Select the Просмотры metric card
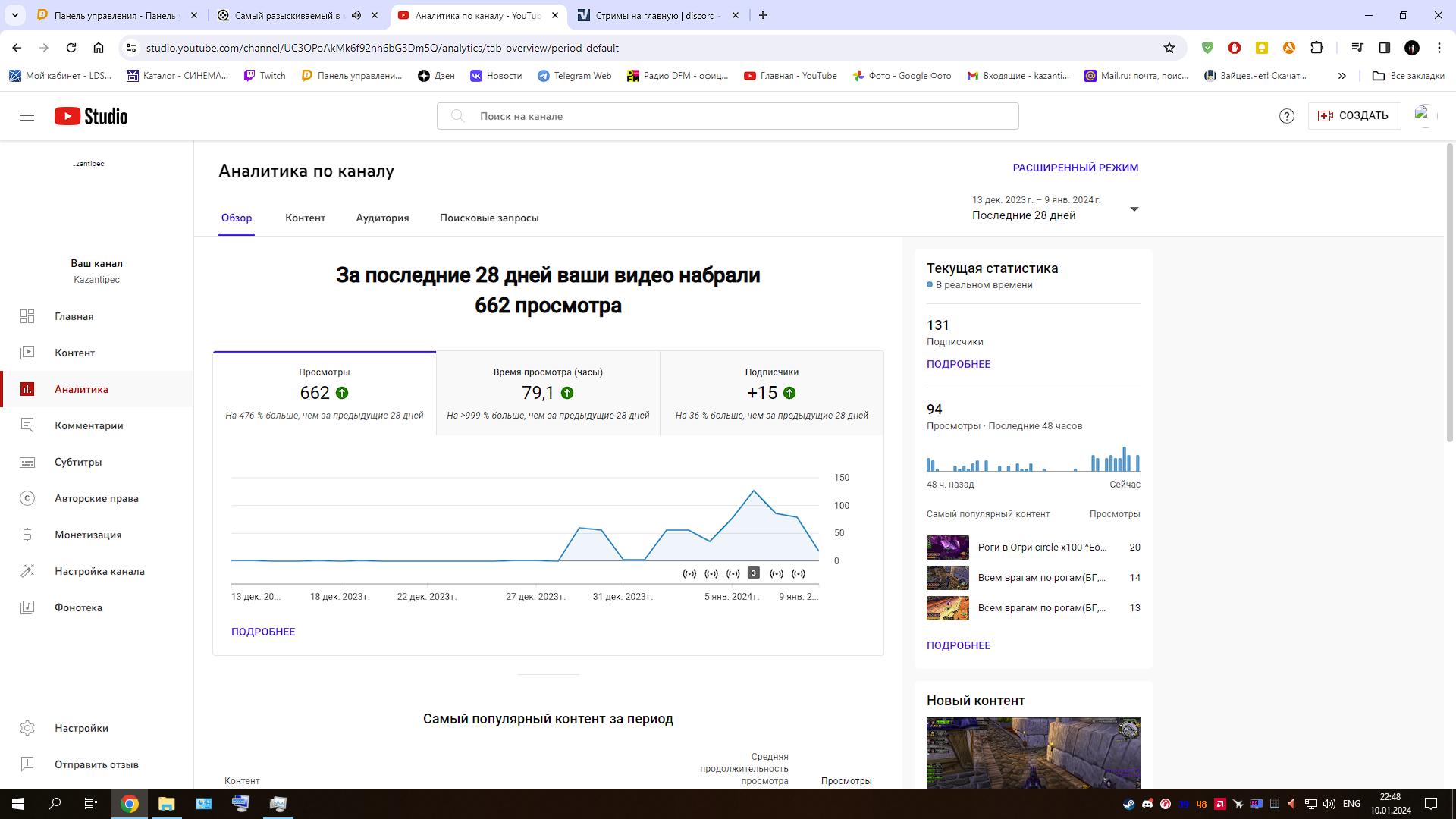Viewport: 1456px width, 819px height. point(325,393)
